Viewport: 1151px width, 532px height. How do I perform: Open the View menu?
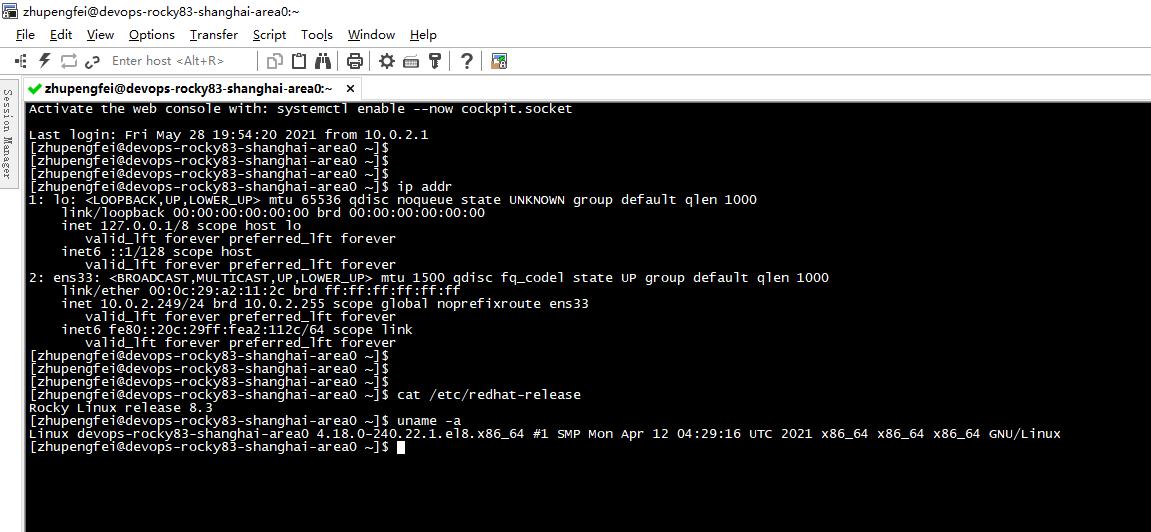click(101, 34)
